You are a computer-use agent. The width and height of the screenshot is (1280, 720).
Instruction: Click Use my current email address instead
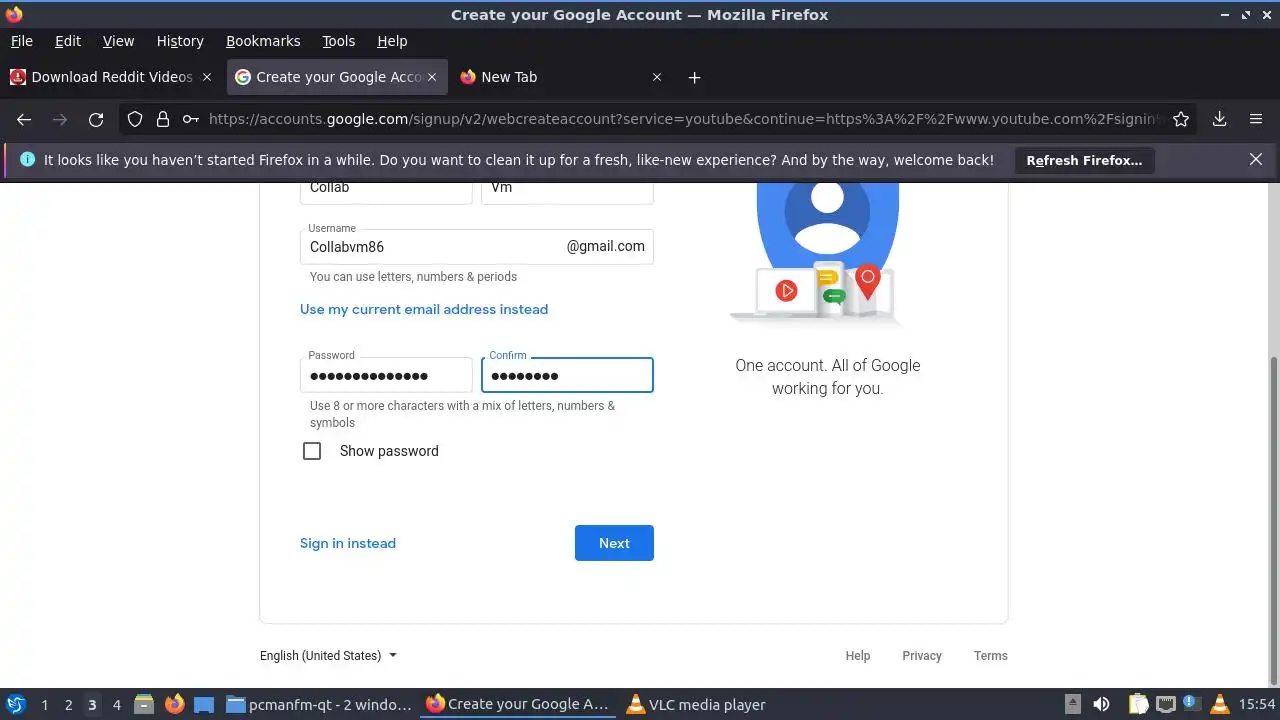click(x=424, y=309)
